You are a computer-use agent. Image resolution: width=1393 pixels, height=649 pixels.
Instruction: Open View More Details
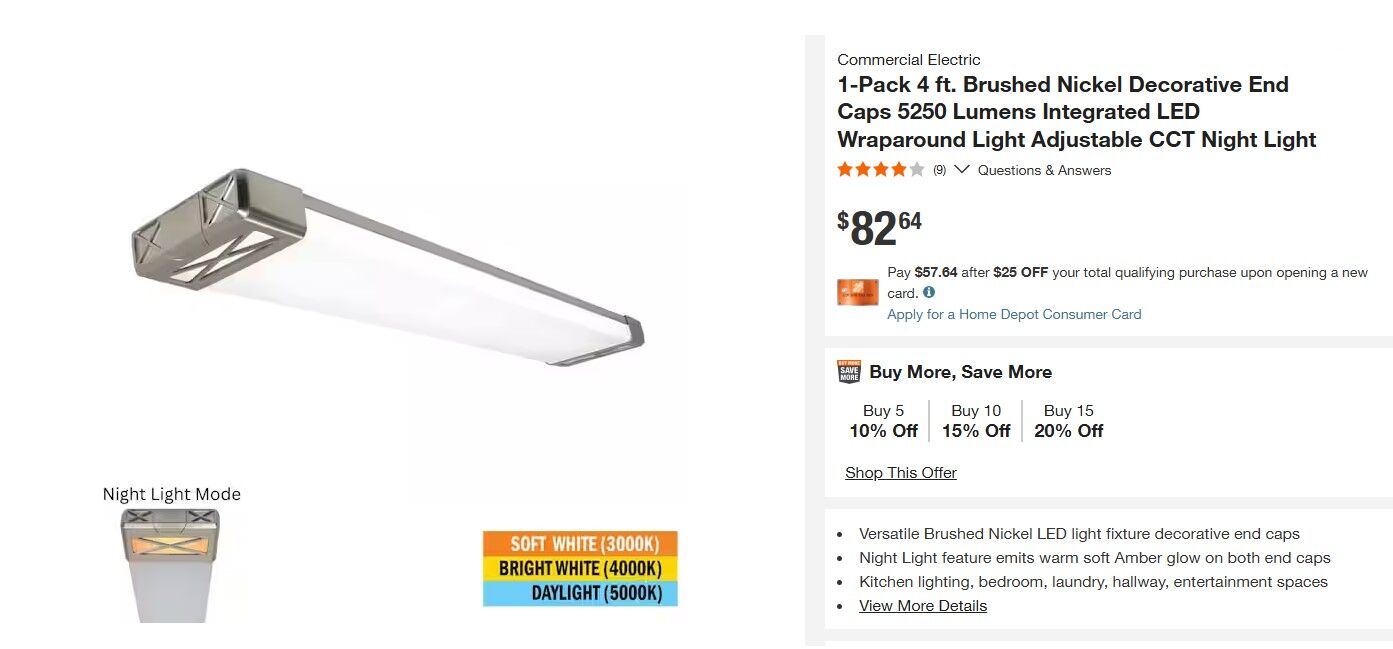(923, 606)
